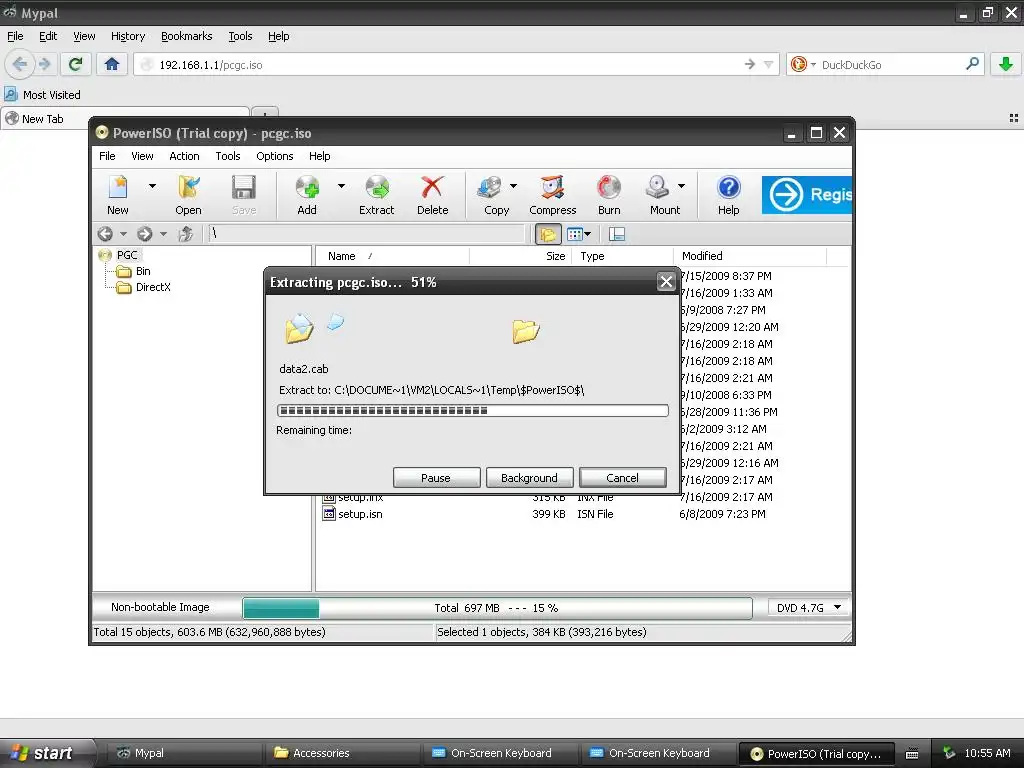The image size is (1024, 768).
Task: Click the Mypal browser back arrow
Action: point(20,64)
